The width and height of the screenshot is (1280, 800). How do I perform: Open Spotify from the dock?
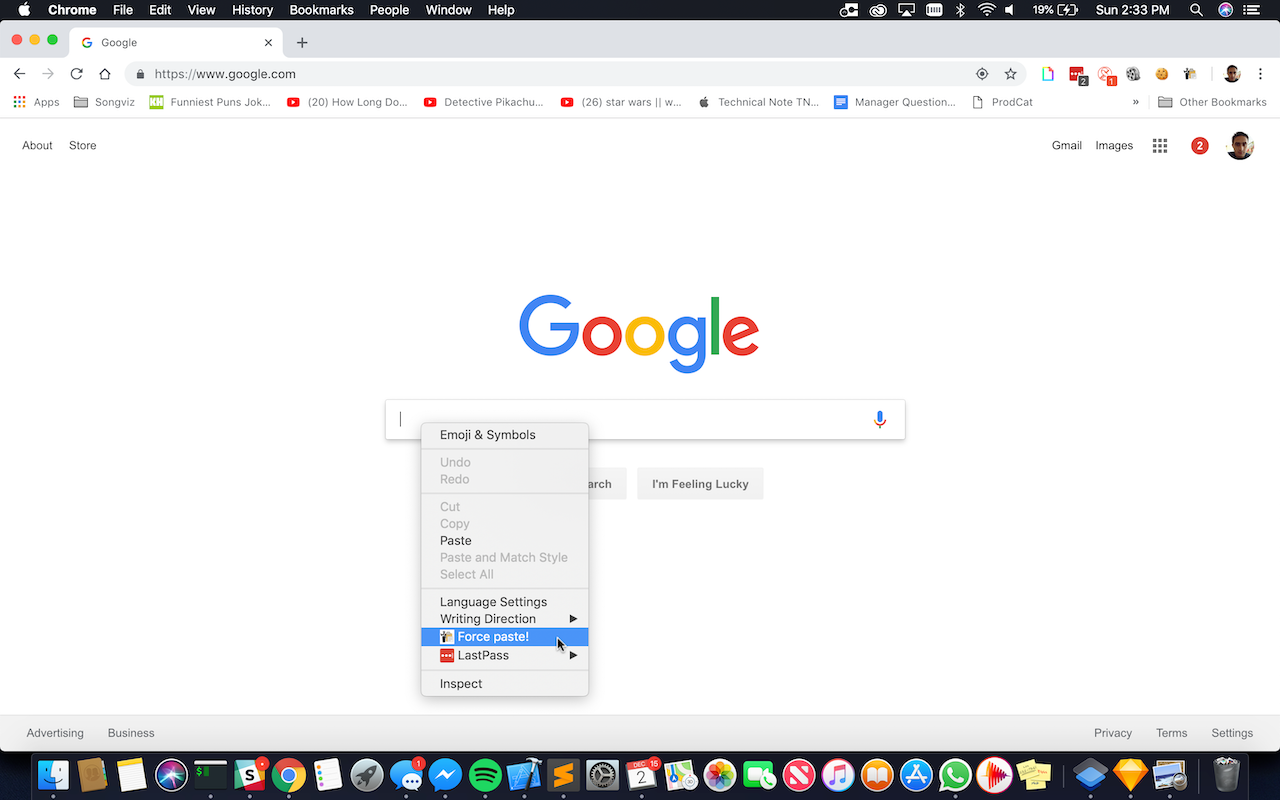coord(485,775)
